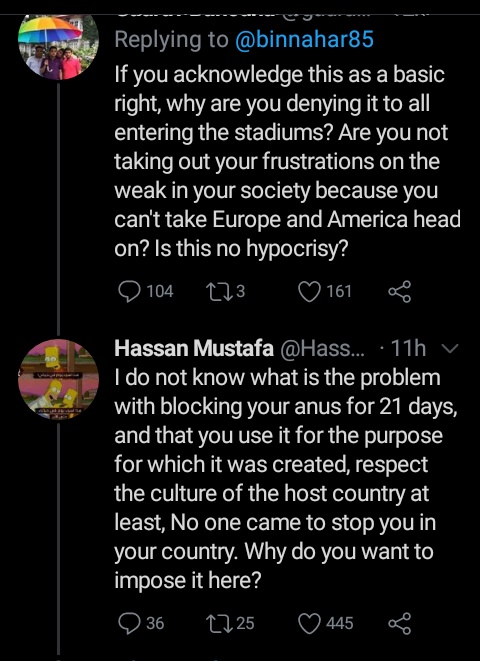Click the 104 replies count
Viewport: 480px width, 661px height.
click(160, 291)
